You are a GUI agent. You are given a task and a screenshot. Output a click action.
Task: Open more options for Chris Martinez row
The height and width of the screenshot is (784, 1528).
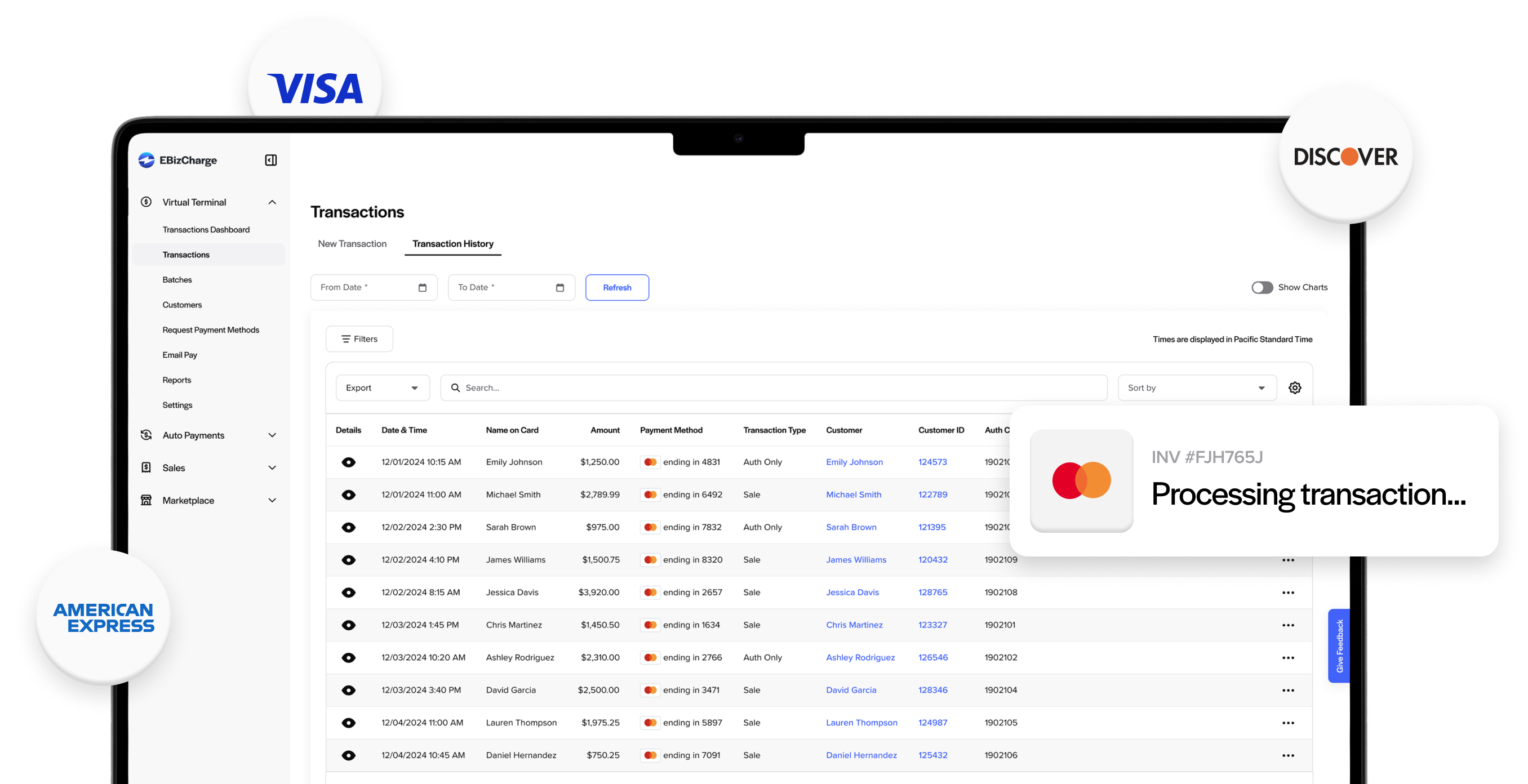pyautogui.click(x=1289, y=626)
